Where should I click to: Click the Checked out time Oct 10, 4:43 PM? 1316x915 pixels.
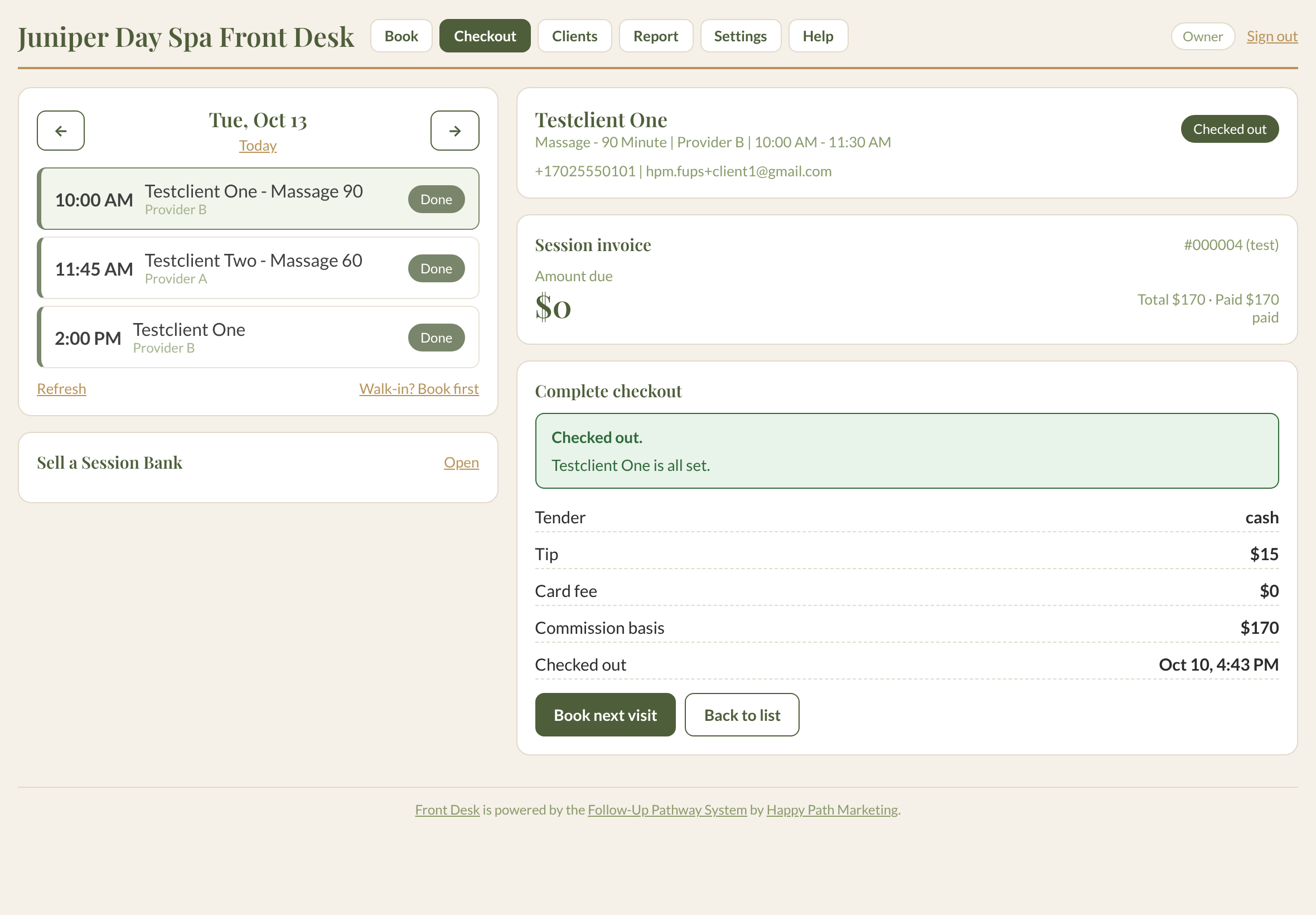[x=1218, y=664]
